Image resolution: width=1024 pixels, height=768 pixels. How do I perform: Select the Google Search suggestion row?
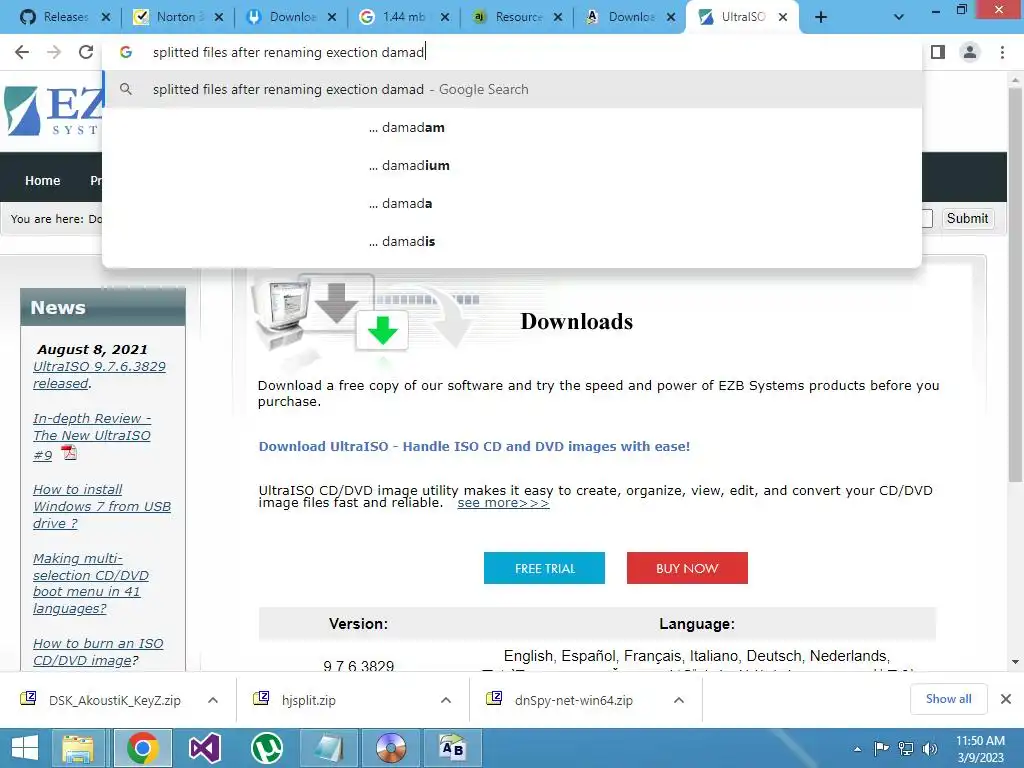(x=512, y=89)
